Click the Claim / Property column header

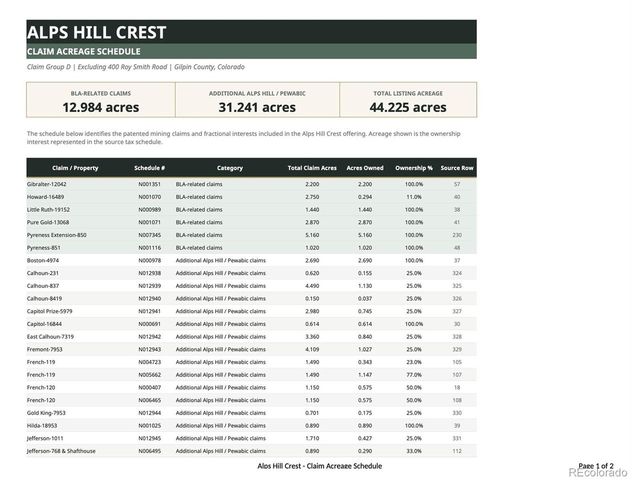click(x=75, y=168)
